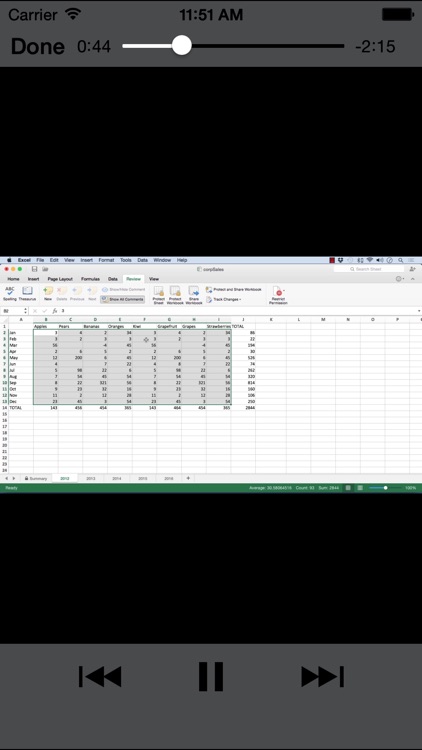Select the Summary sheet tab
The width and height of the screenshot is (422, 750).
[x=36, y=478]
